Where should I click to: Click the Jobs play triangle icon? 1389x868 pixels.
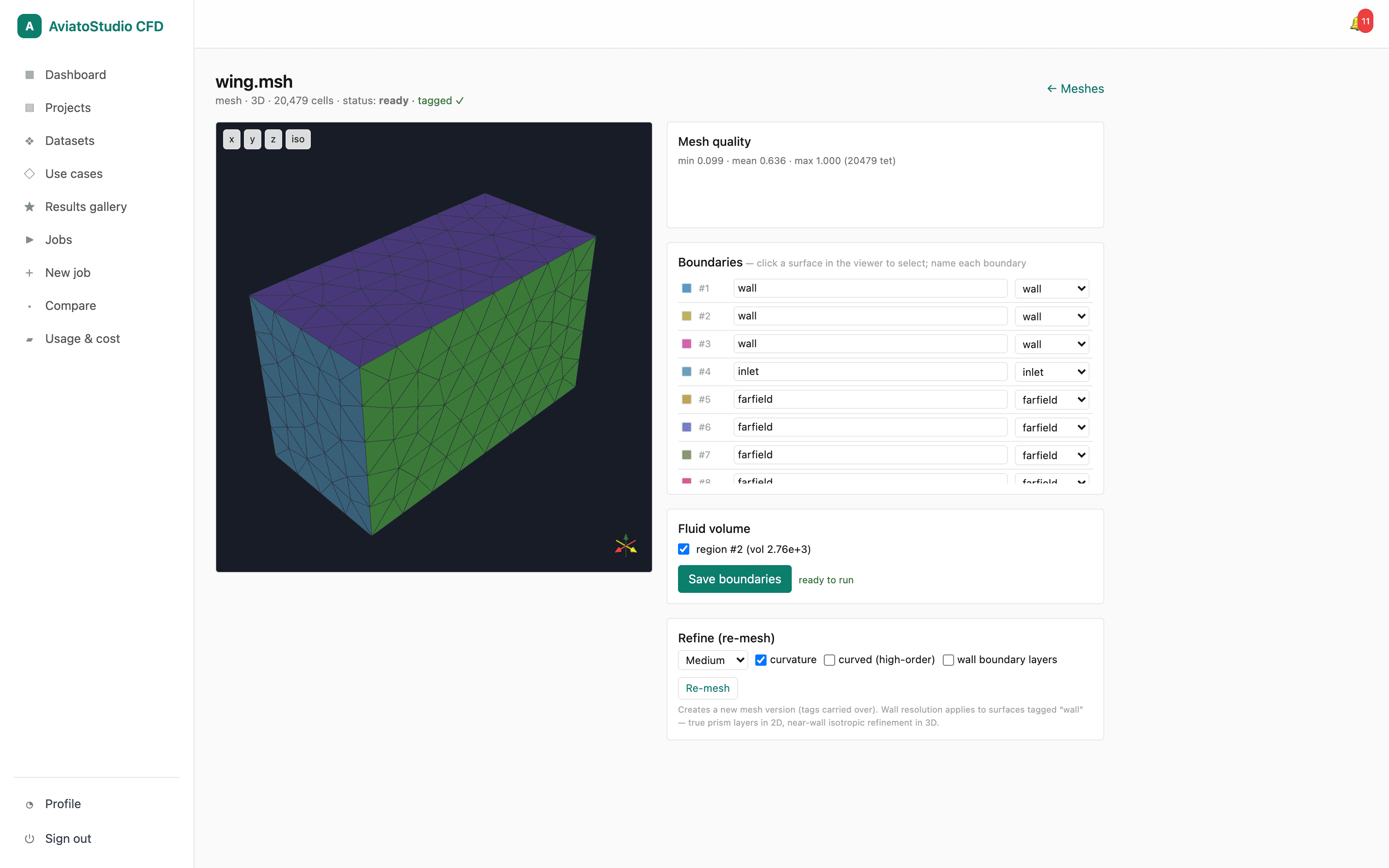29,240
